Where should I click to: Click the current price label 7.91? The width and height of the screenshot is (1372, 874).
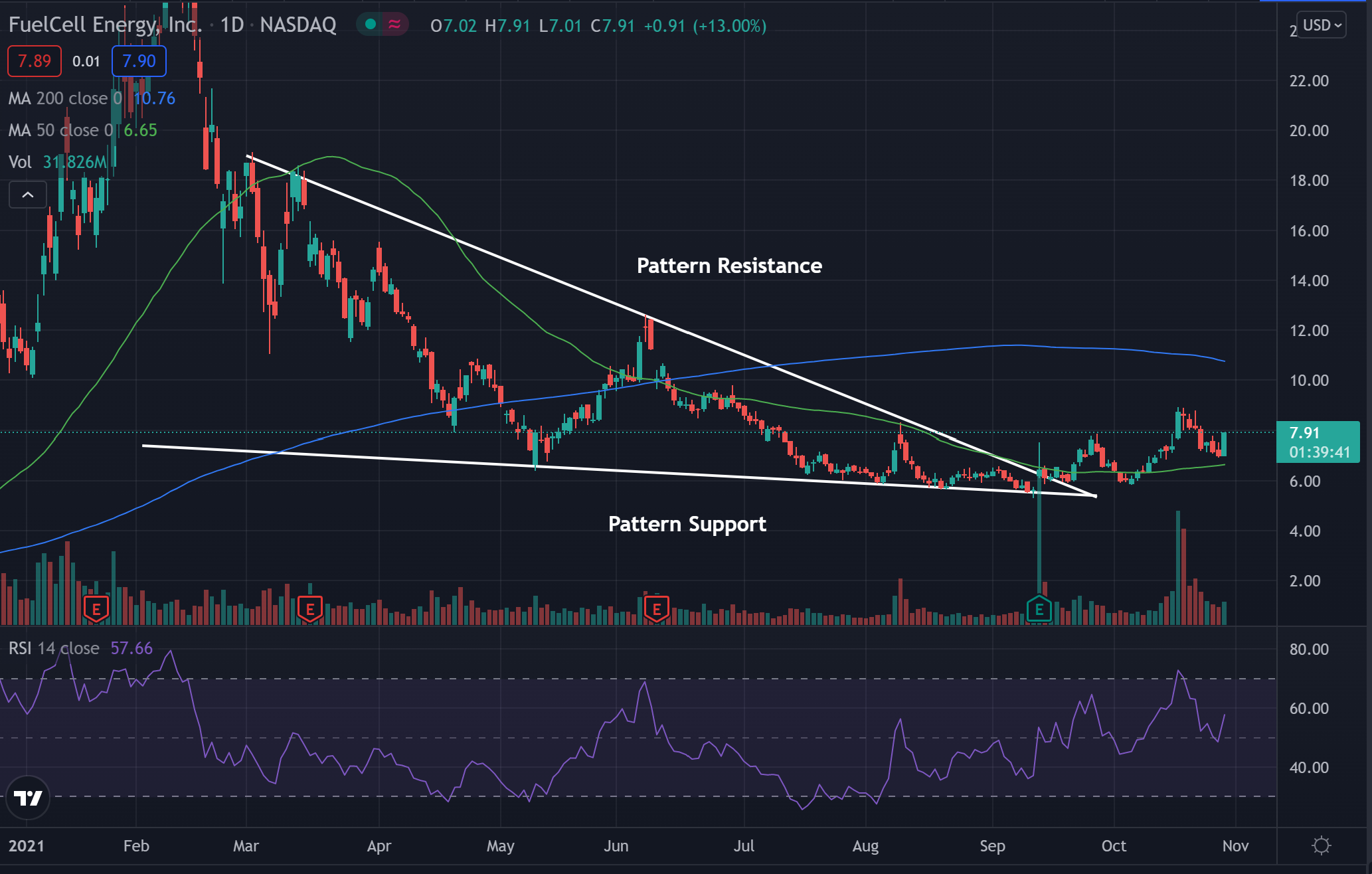point(1318,442)
